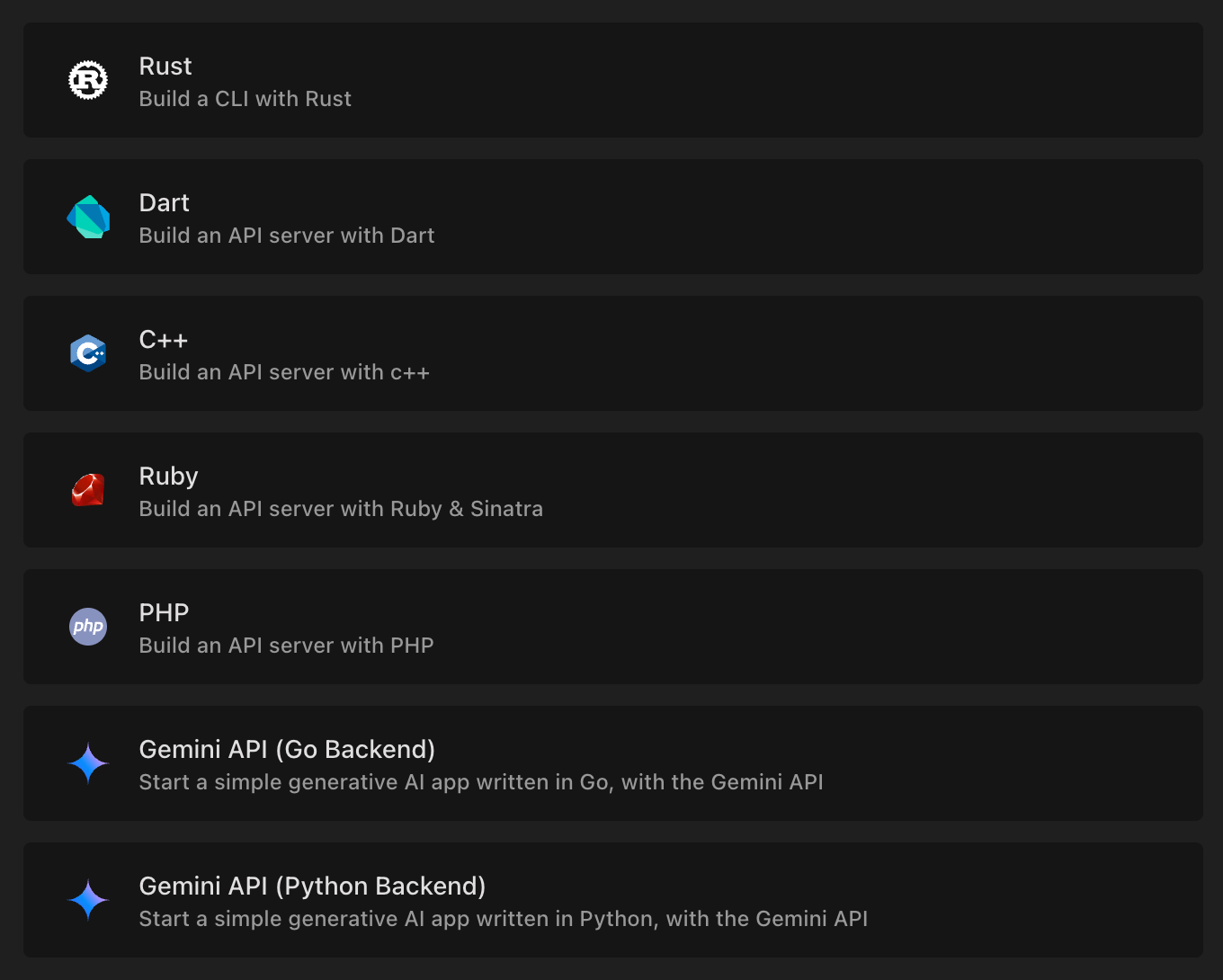
Task: Click the purple PHP logo icon
Action: click(88, 627)
